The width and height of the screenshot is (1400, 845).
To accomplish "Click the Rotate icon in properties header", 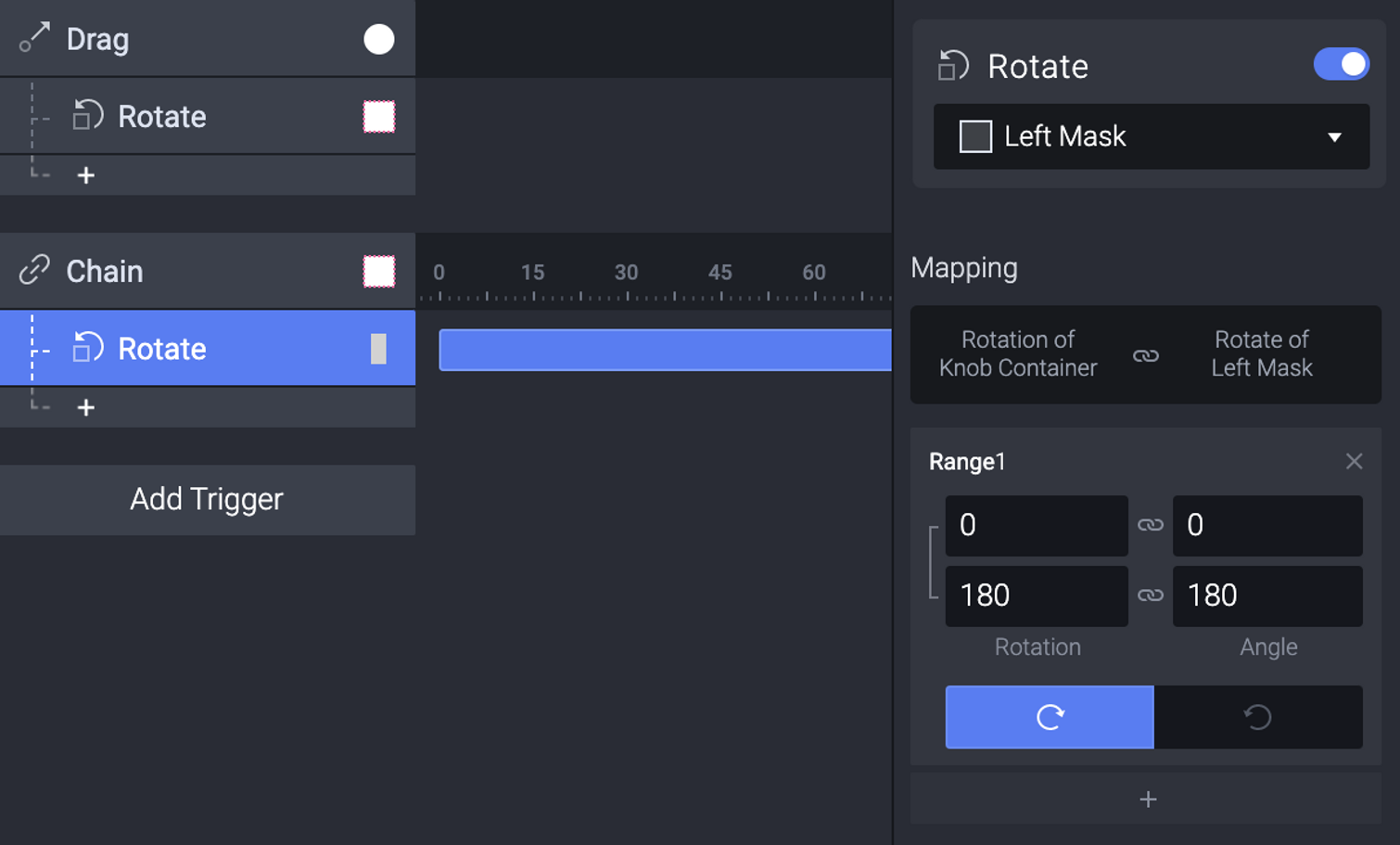I will point(953,66).
